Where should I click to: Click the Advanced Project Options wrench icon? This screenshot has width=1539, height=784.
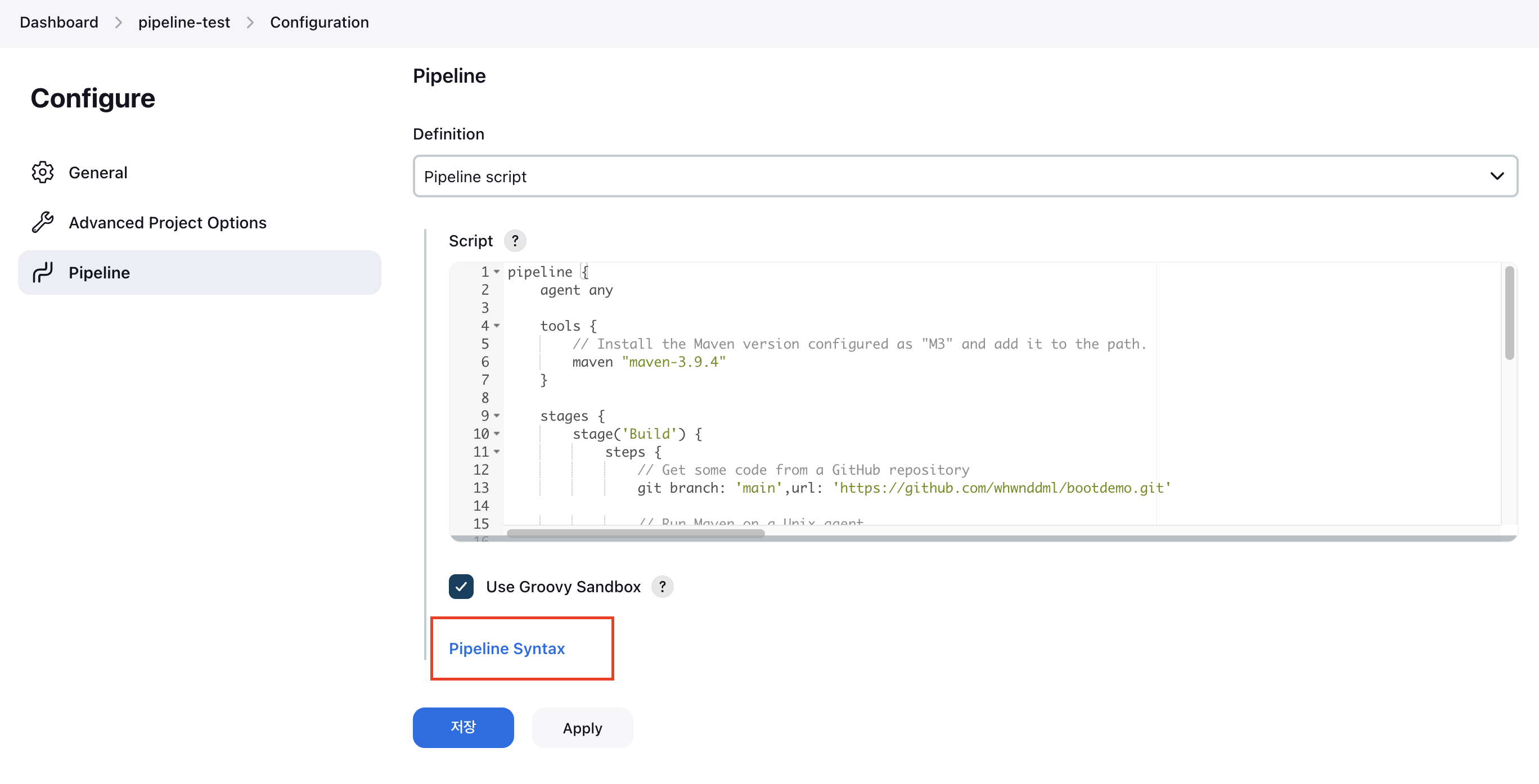coord(42,222)
